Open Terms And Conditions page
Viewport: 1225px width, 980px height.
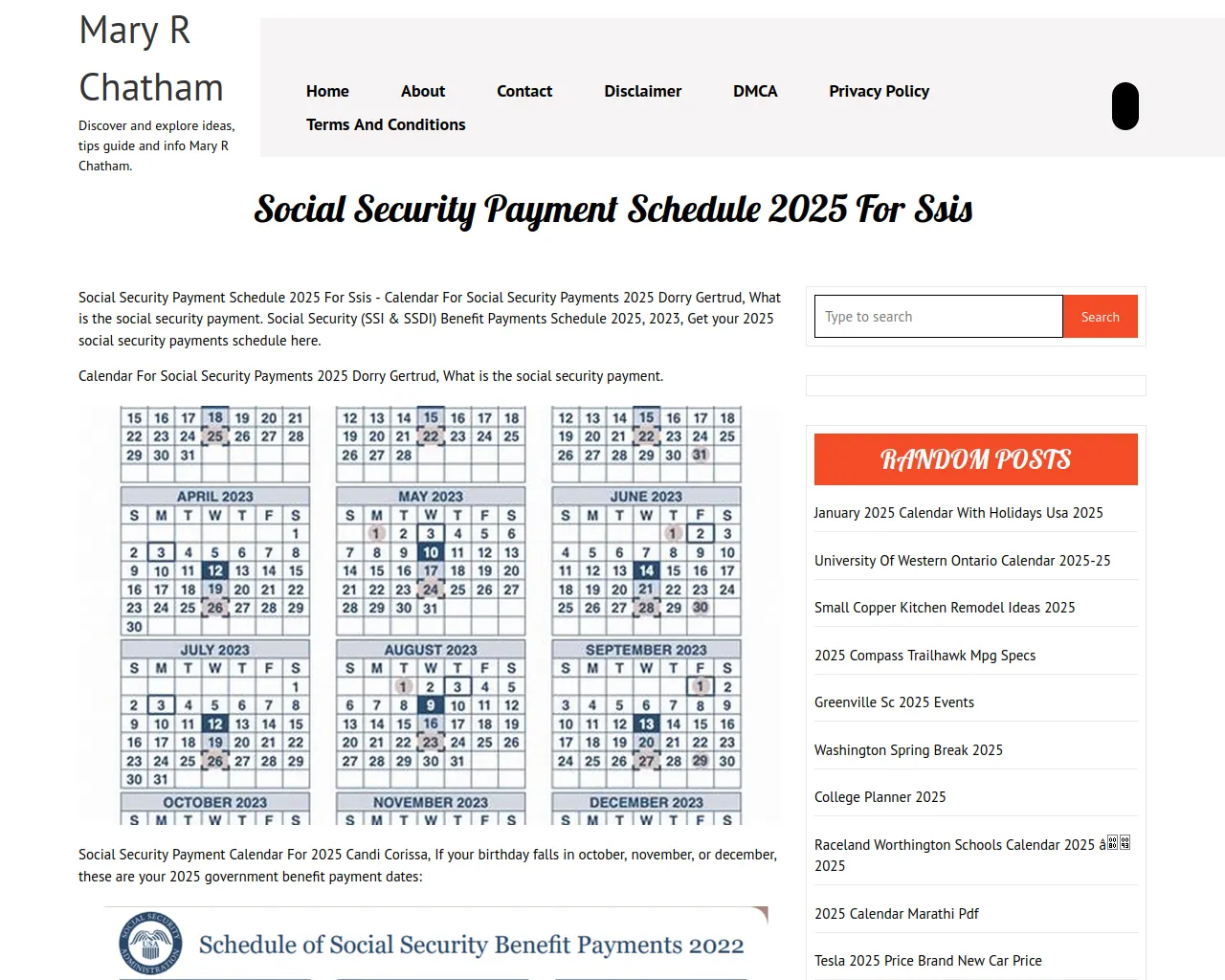(x=386, y=124)
